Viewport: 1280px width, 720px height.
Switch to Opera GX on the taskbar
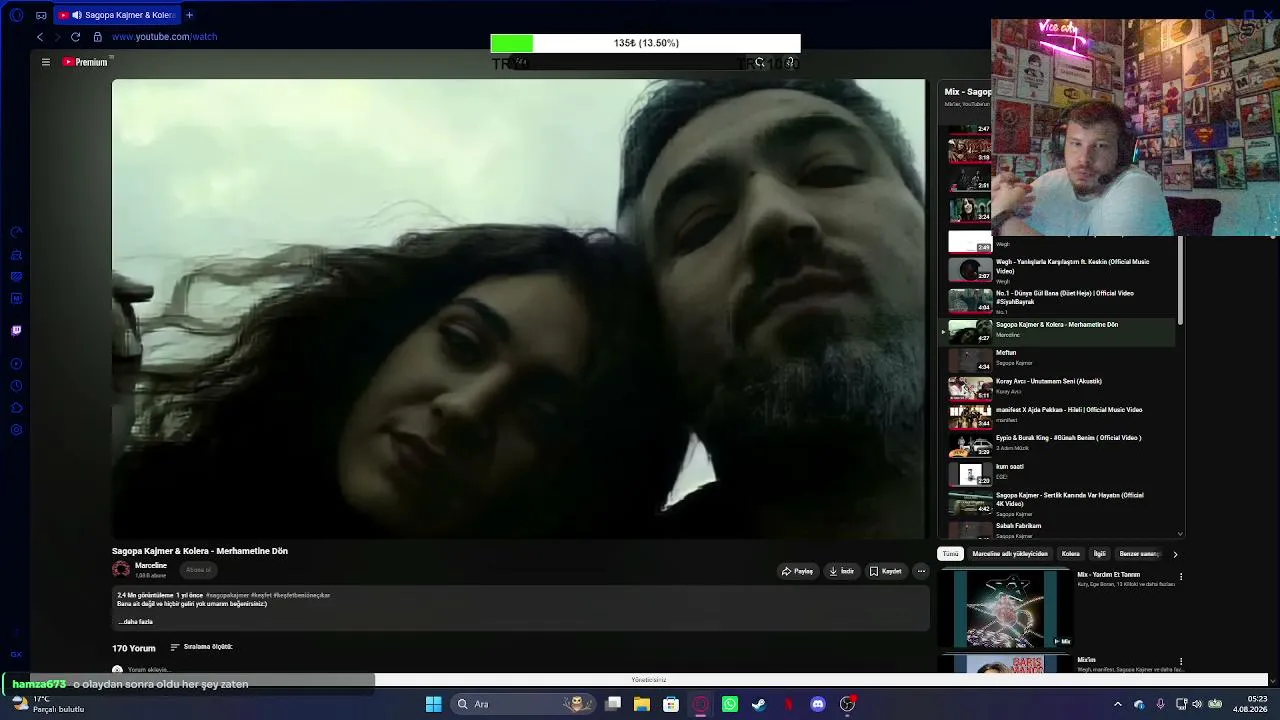pos(701,704)
